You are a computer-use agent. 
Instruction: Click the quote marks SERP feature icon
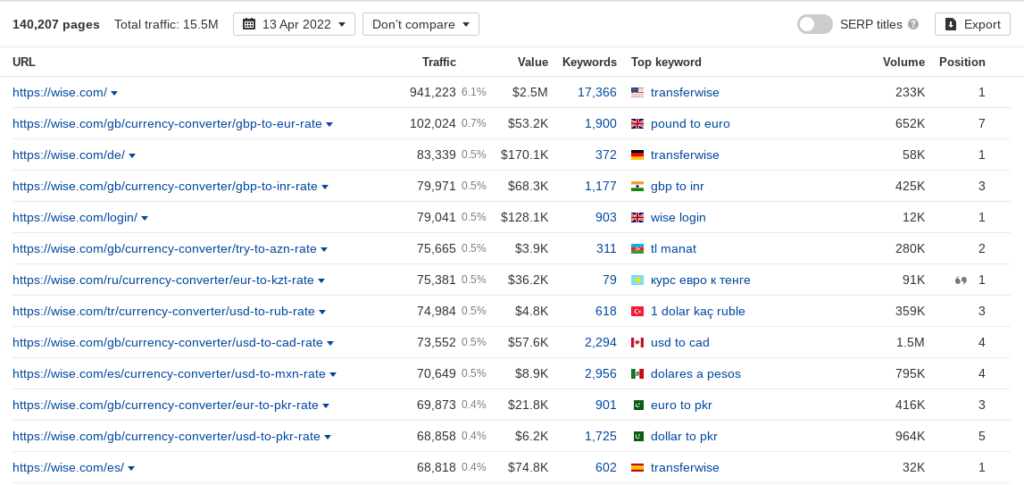[960, 281]
